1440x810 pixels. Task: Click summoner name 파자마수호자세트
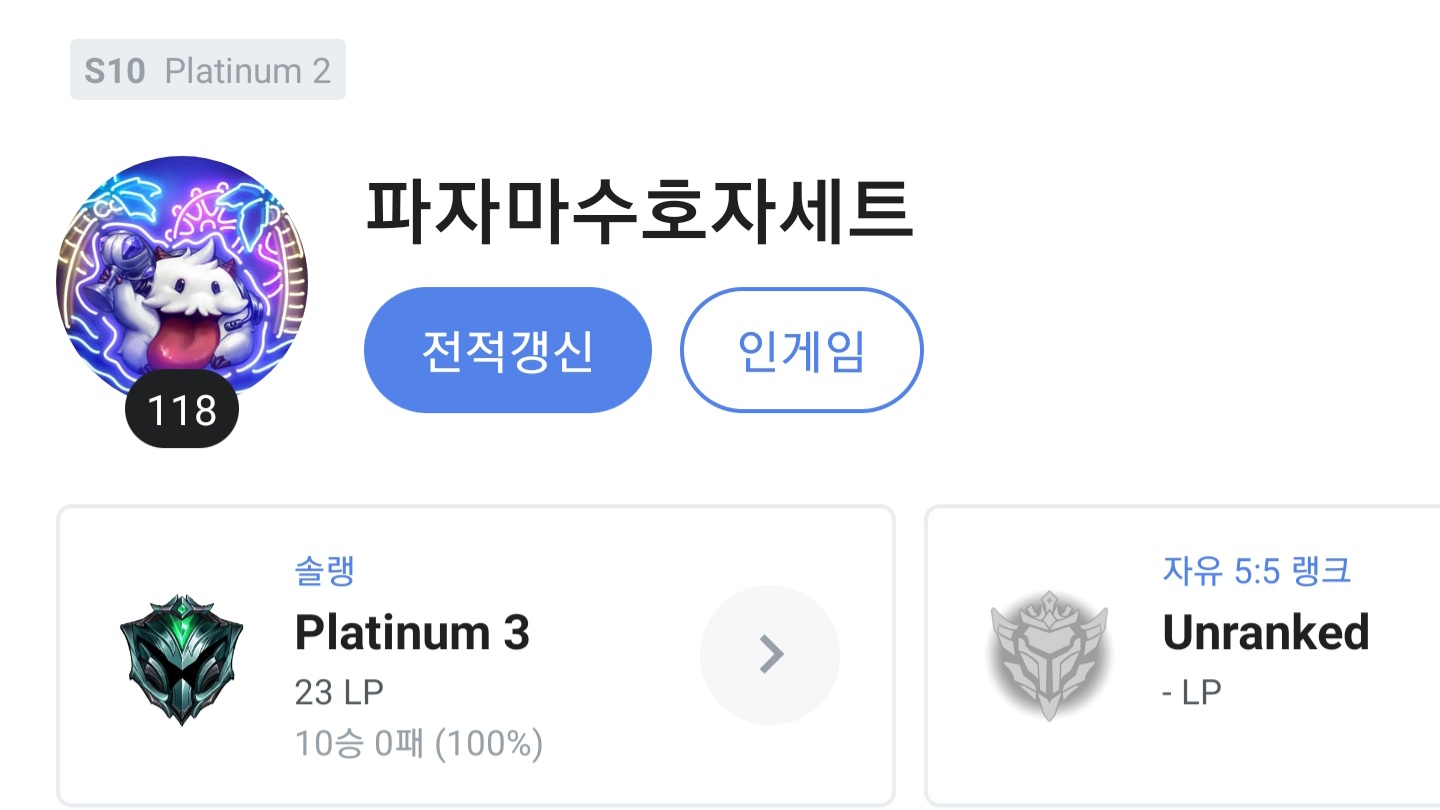point(638,213)
